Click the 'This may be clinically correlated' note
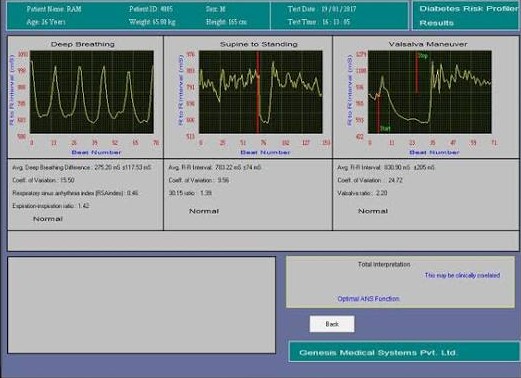The height and width of the screenshot is (378, 521). point(462,275)
